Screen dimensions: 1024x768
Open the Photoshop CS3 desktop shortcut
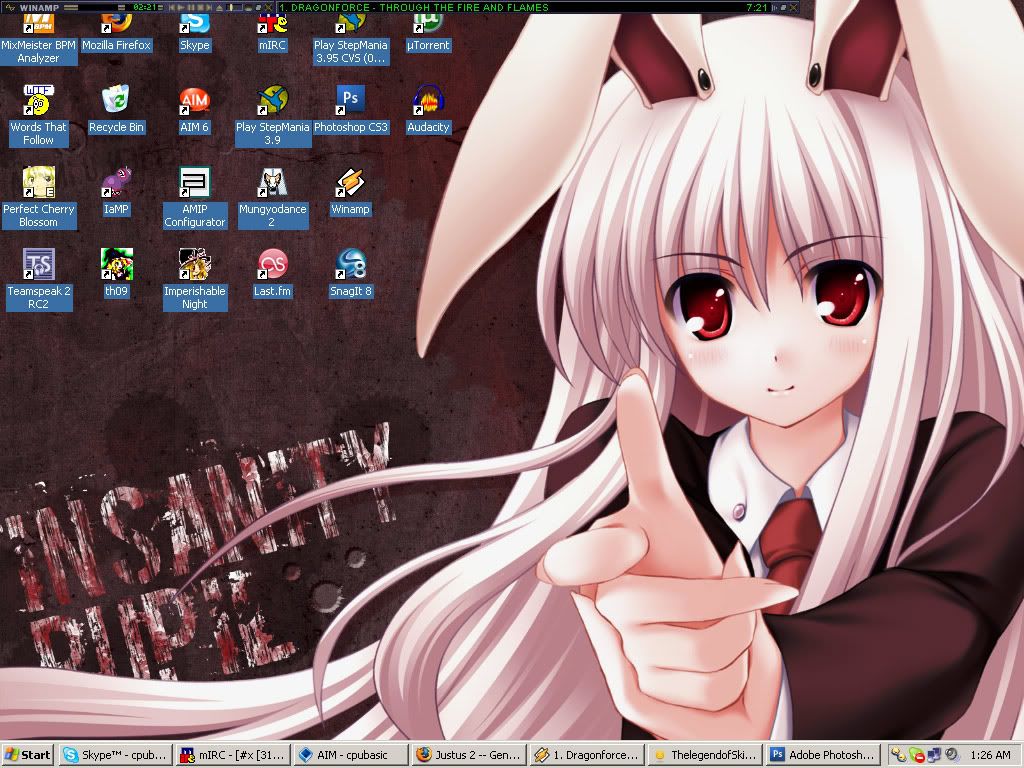(350, 100)
